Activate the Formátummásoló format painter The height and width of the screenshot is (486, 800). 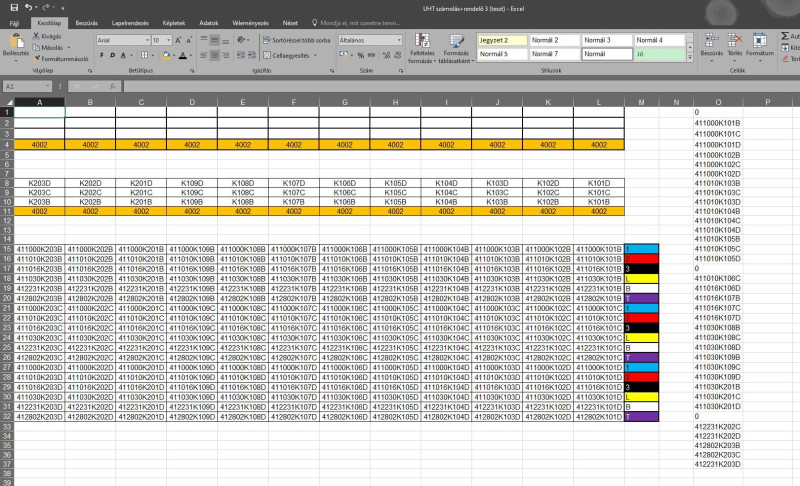[x=61, y=59]
